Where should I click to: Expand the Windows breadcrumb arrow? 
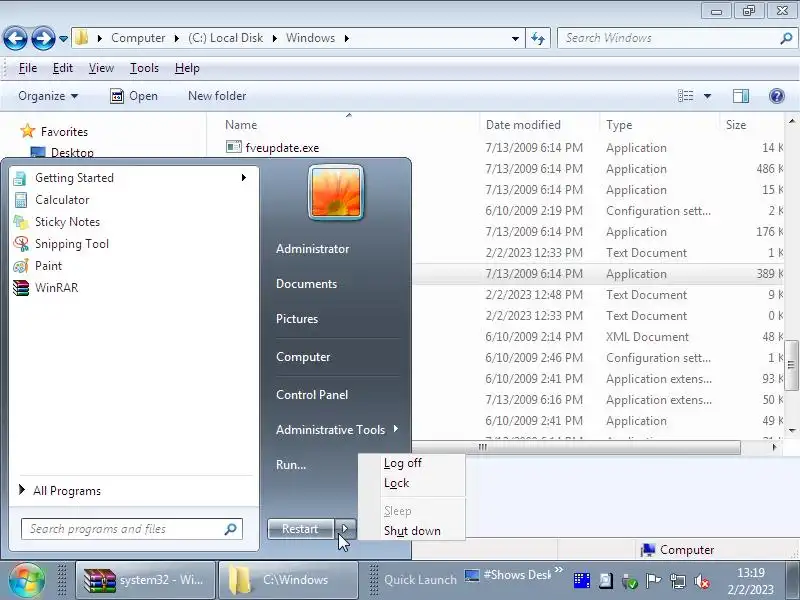pyautogui.click(x=346, y=38)
